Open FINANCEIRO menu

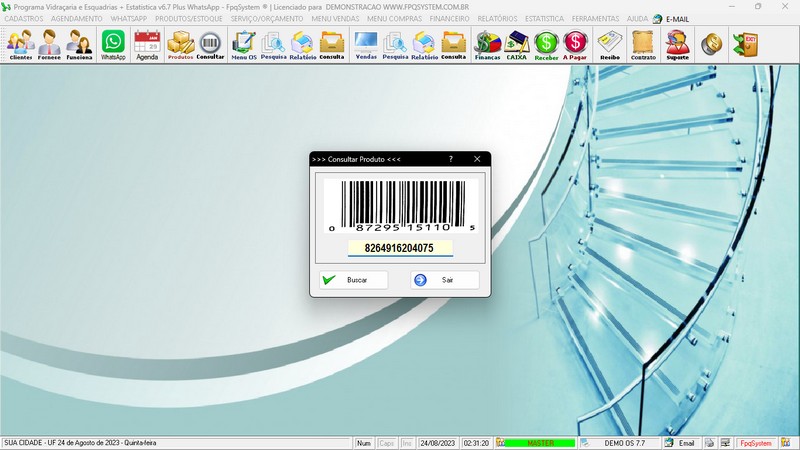click(x=449, y=18)
